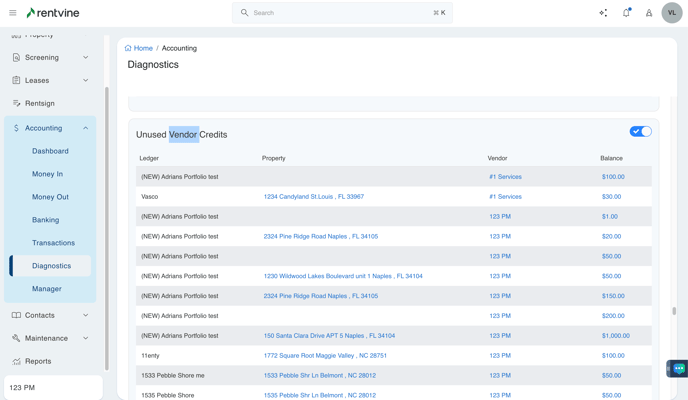Expand the Leases menu section
688x400 pixels.
click(85, 80)
